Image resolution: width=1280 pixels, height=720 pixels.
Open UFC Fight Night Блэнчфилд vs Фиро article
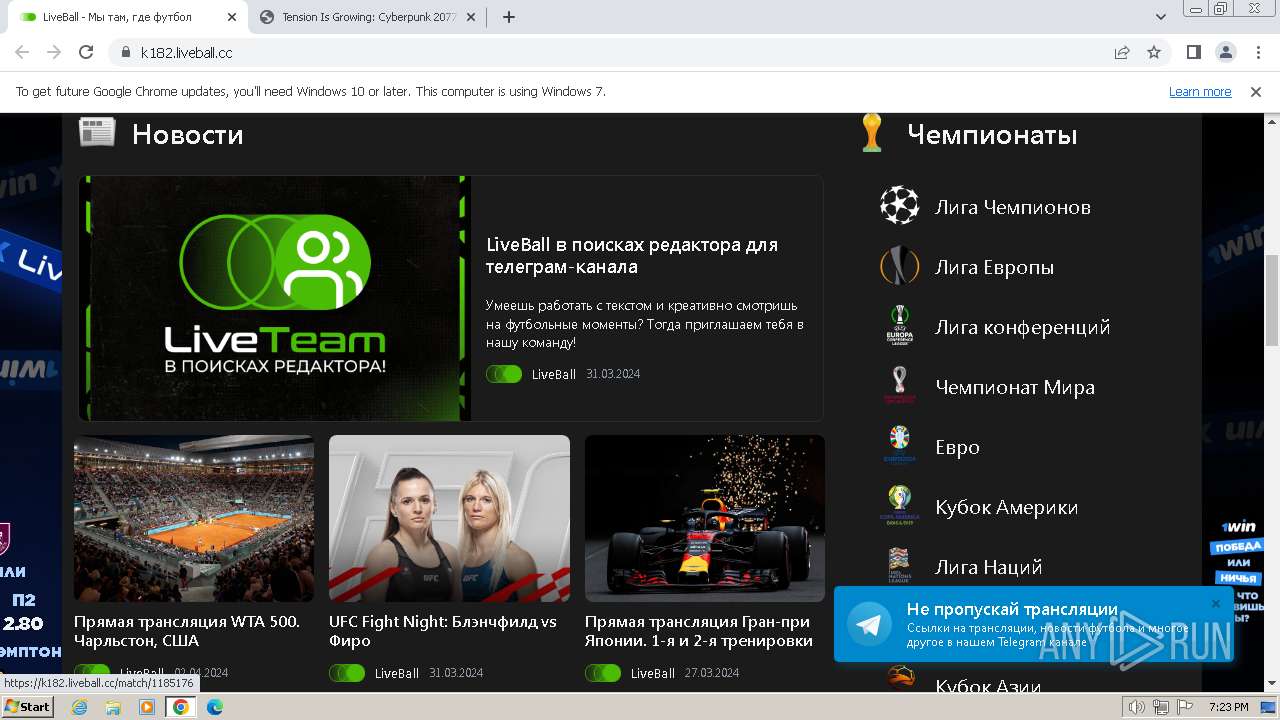[443, 631]
